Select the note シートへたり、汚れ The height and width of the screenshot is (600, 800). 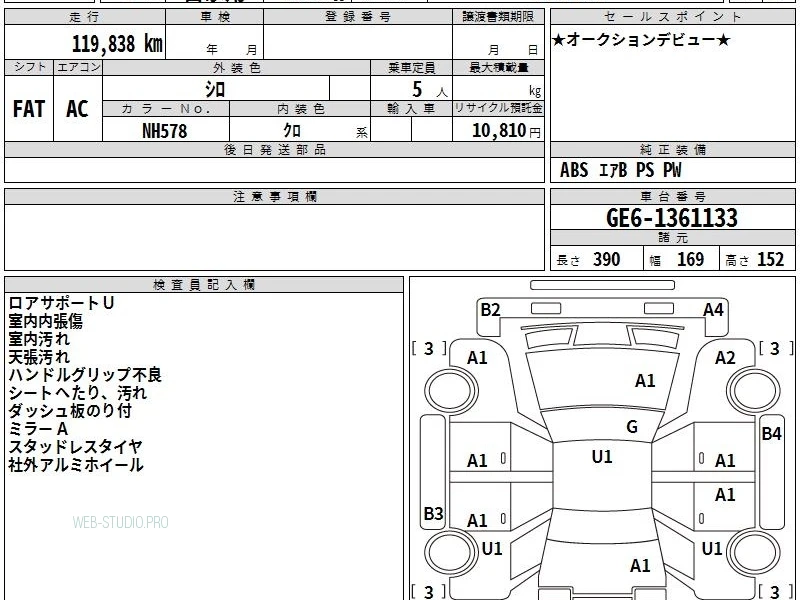(78, 393)
